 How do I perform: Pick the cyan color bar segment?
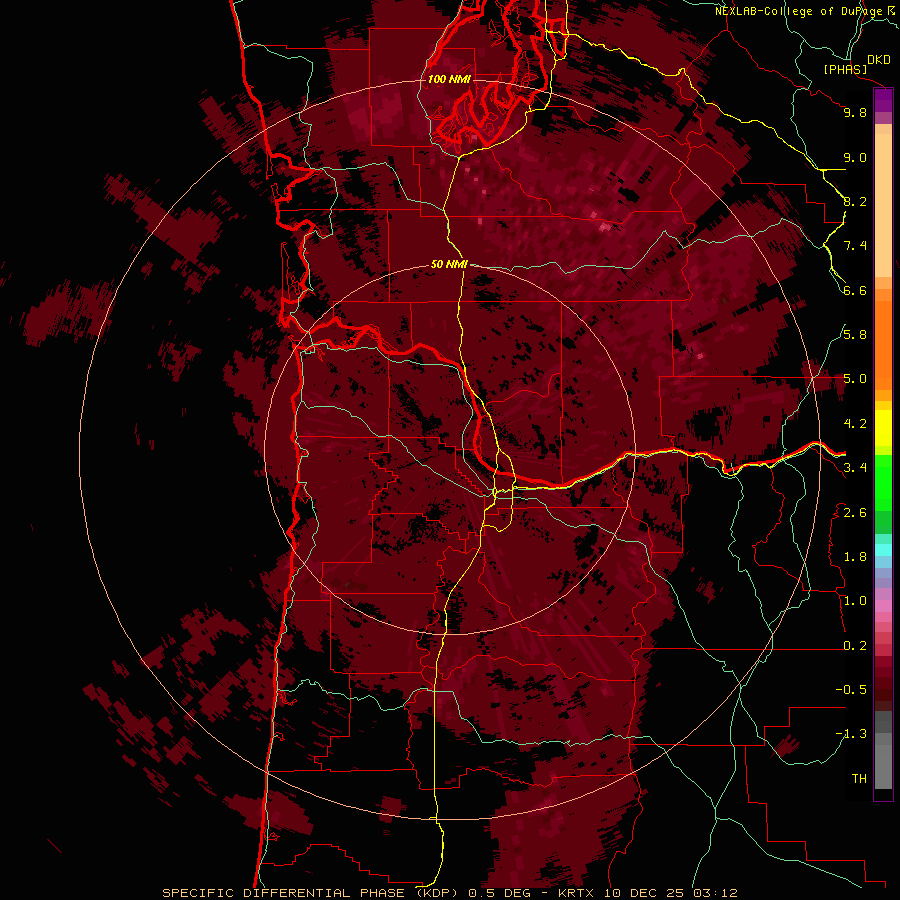pyautogui.click(x=883, y=549)
